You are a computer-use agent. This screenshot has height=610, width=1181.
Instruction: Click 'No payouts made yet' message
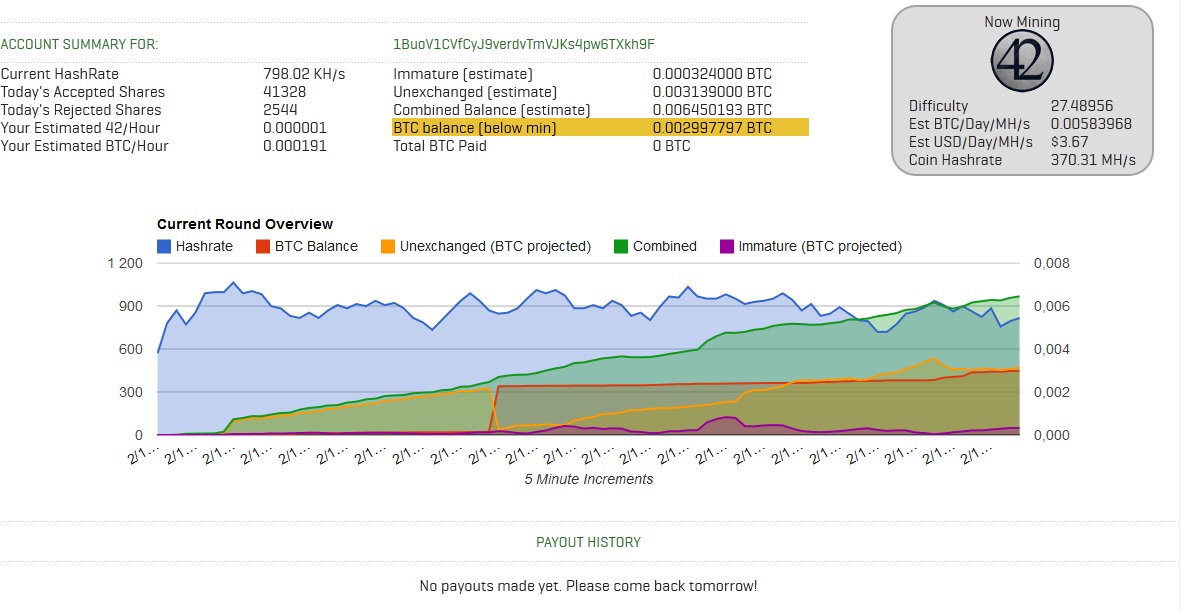point(588,586)
